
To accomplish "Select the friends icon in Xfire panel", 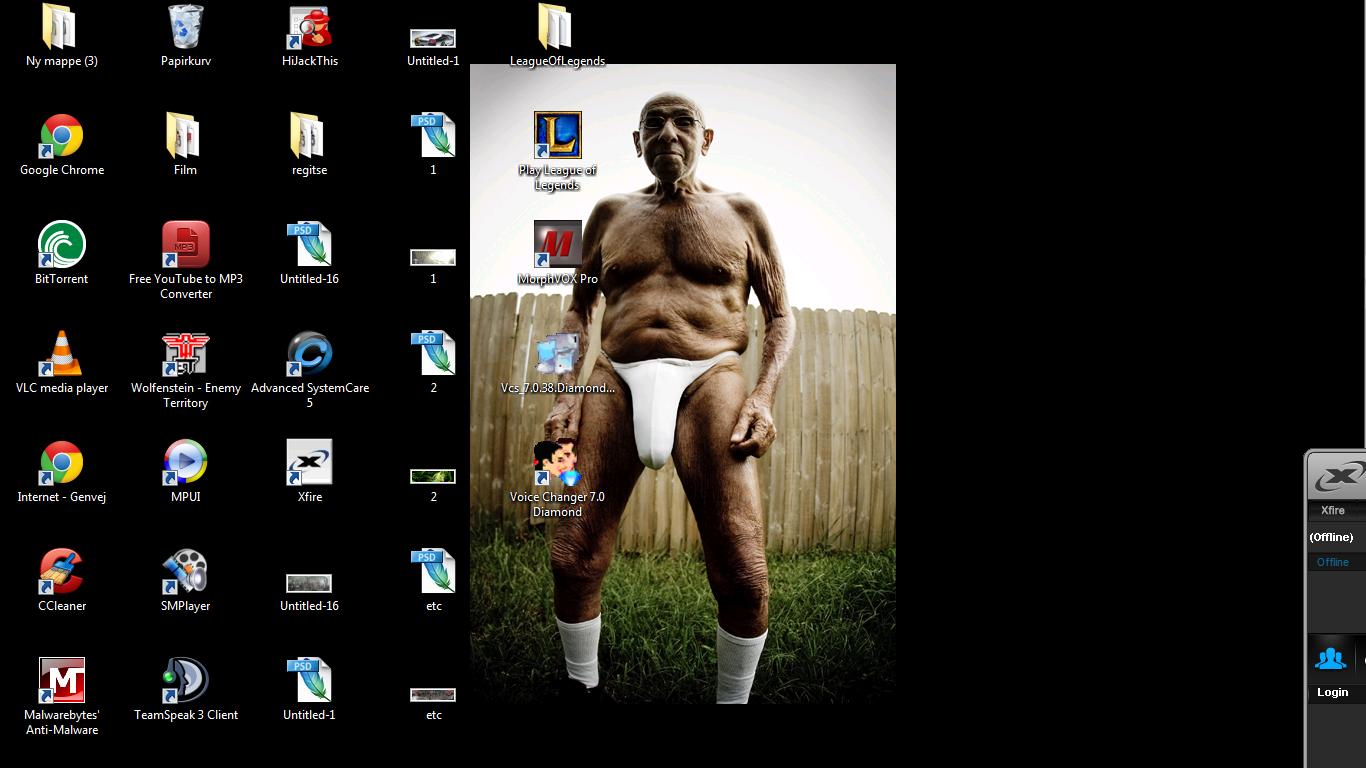I will pyautogui.click(x=1330, y=658).
